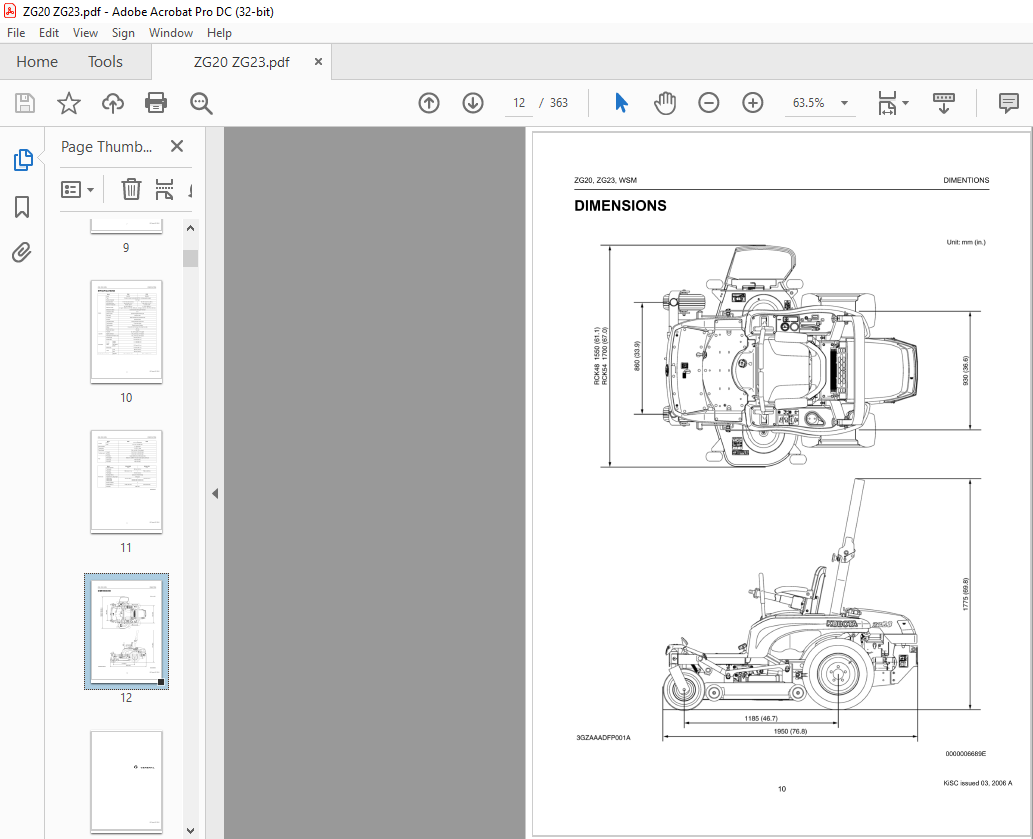This screenshot has height=839, width=1033.
Task: Switch to the Tools tab
Action: coord(105,62)
